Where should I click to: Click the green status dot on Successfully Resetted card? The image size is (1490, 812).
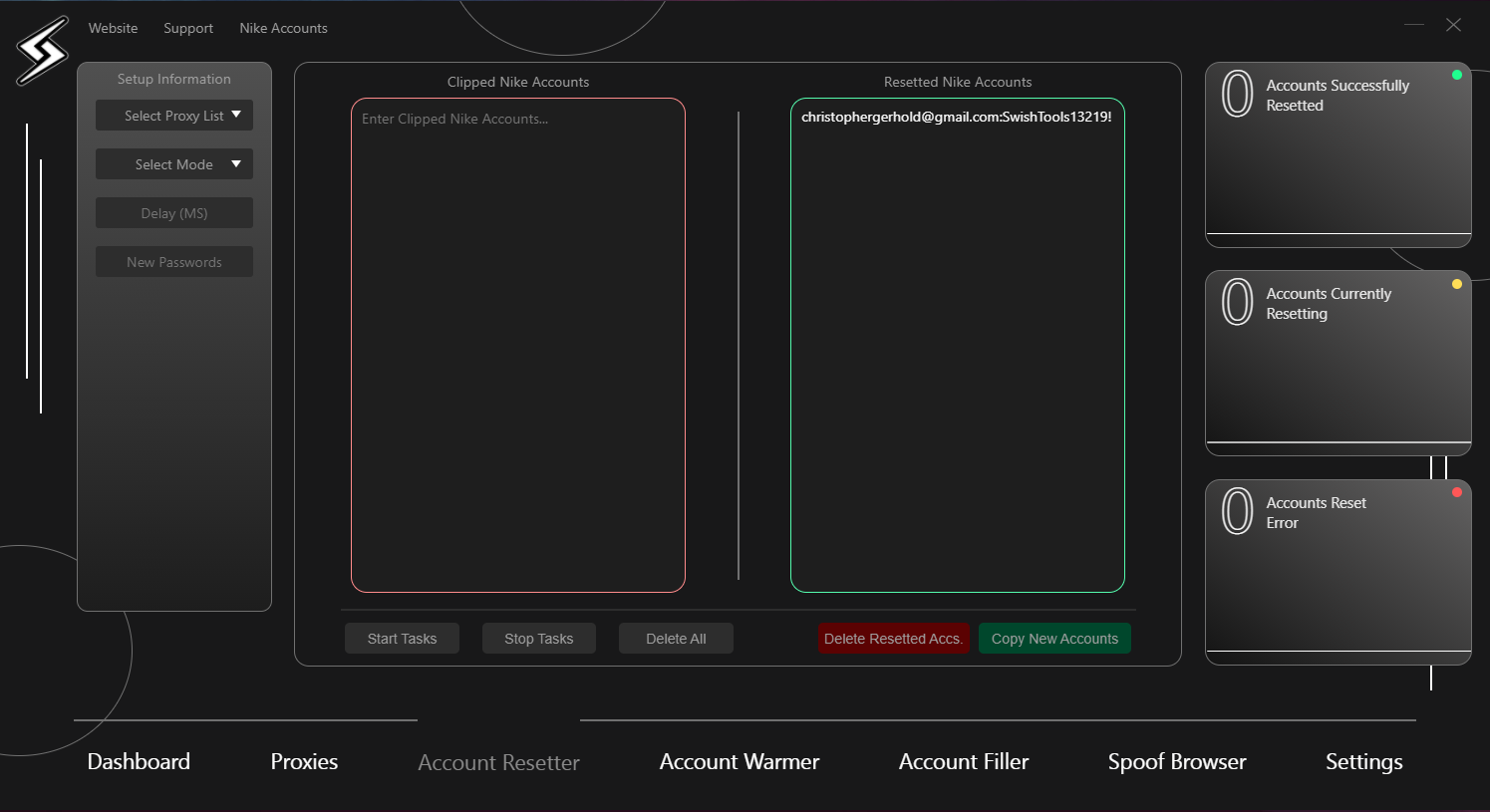1456,75
